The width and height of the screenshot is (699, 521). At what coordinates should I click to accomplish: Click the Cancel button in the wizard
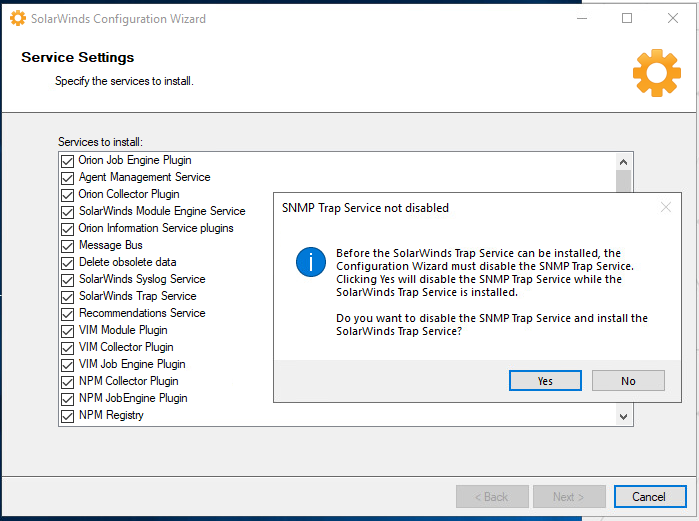point(650,496)
